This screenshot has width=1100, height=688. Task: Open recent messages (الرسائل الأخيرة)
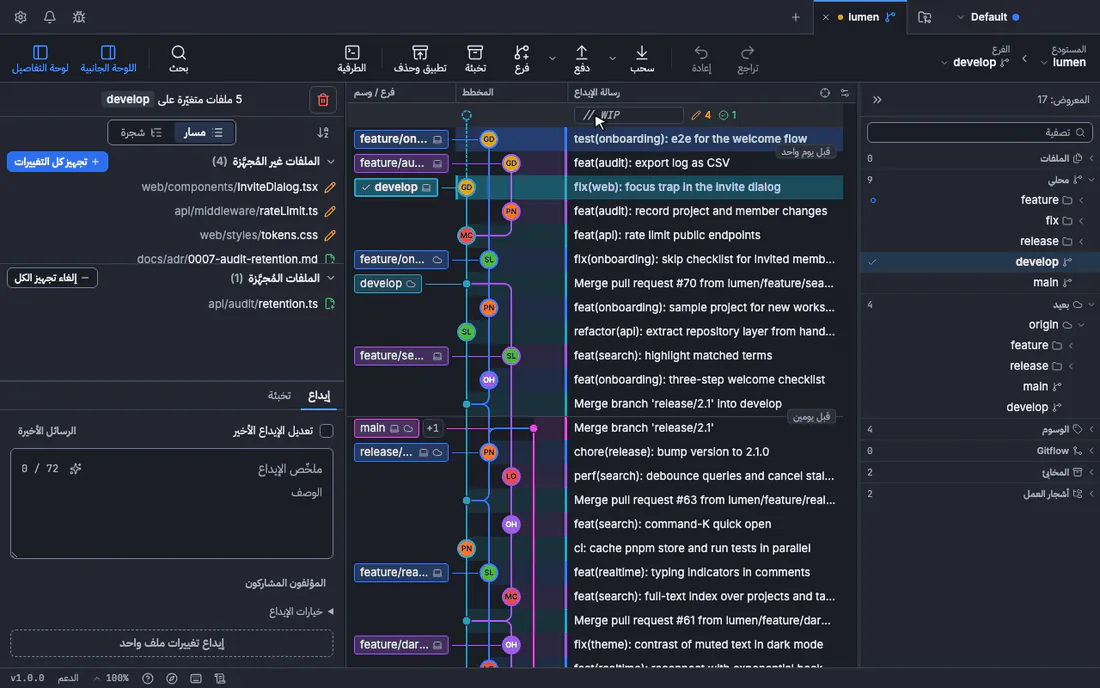click(47, 431)
